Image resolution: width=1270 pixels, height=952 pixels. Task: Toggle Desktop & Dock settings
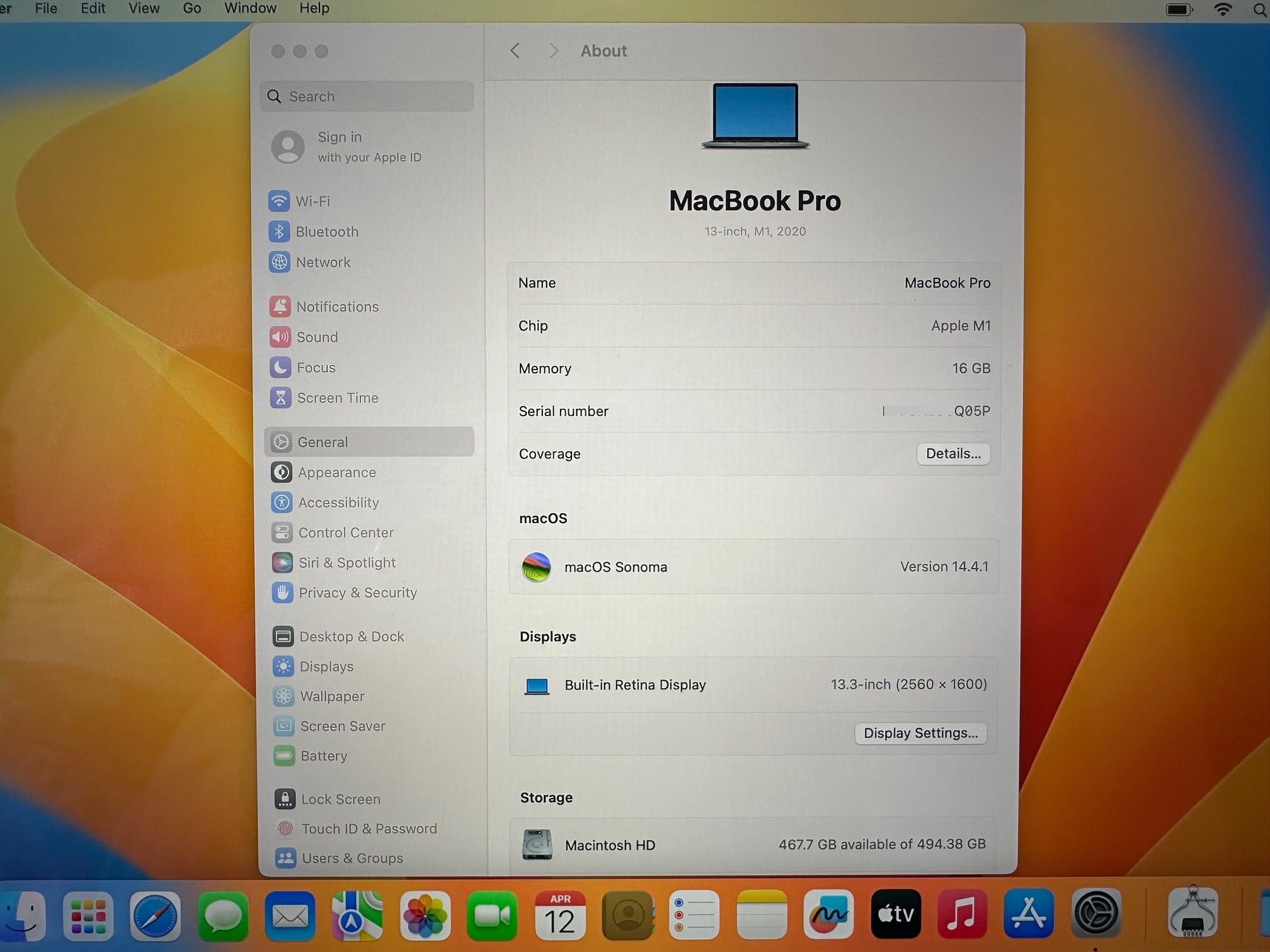352,636
